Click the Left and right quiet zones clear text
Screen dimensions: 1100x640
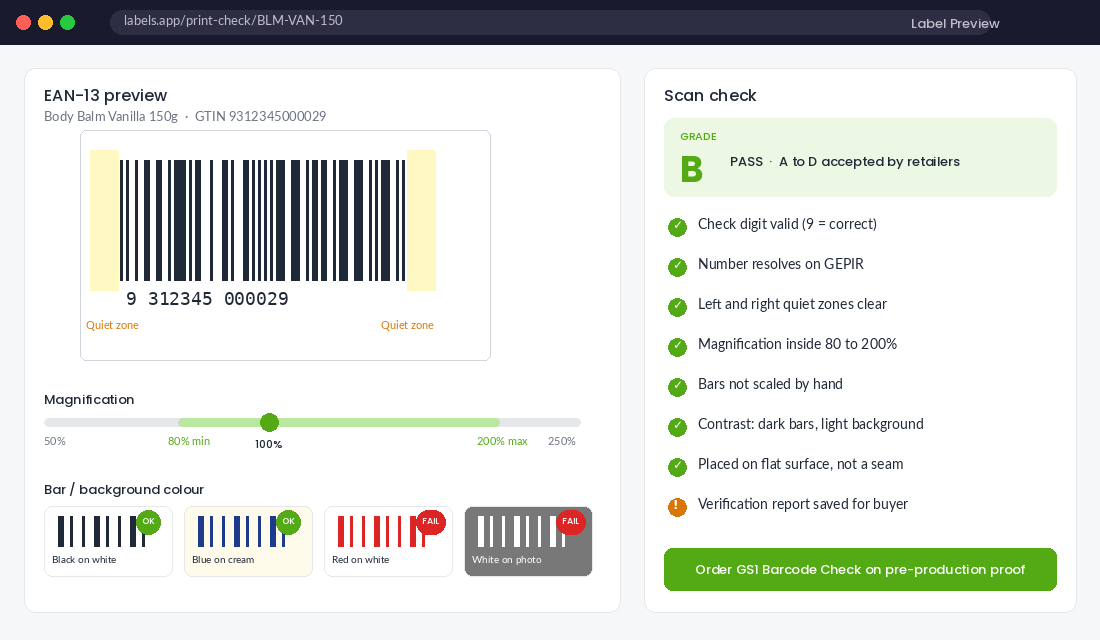pyautogui.click(x=792, y=305)
